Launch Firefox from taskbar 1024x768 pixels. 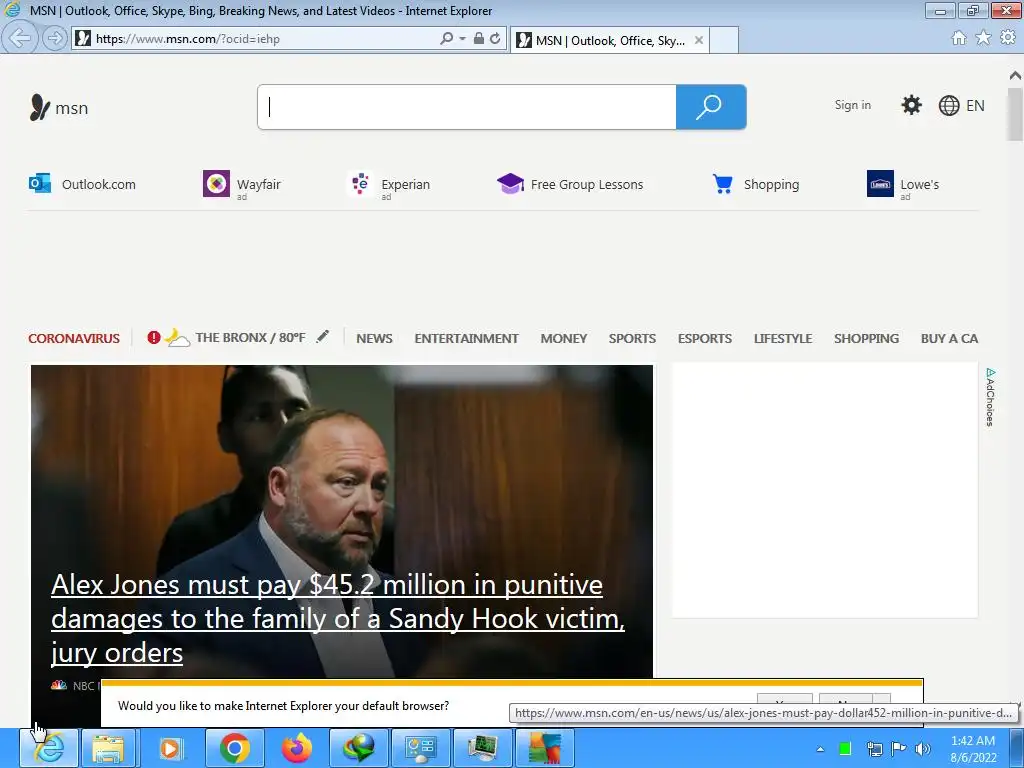(296, 748)
